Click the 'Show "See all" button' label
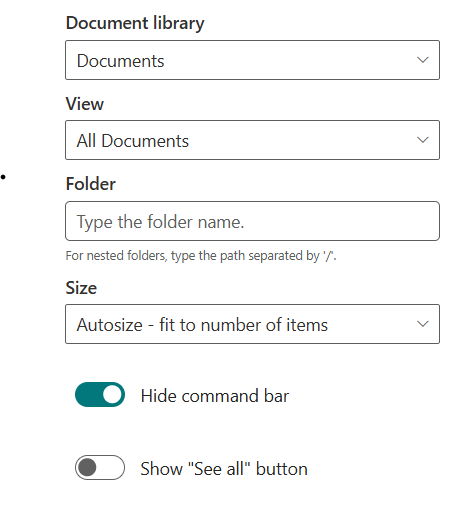Image resolution: width=453 pixels, height=510 pixels. click(224, 469)
